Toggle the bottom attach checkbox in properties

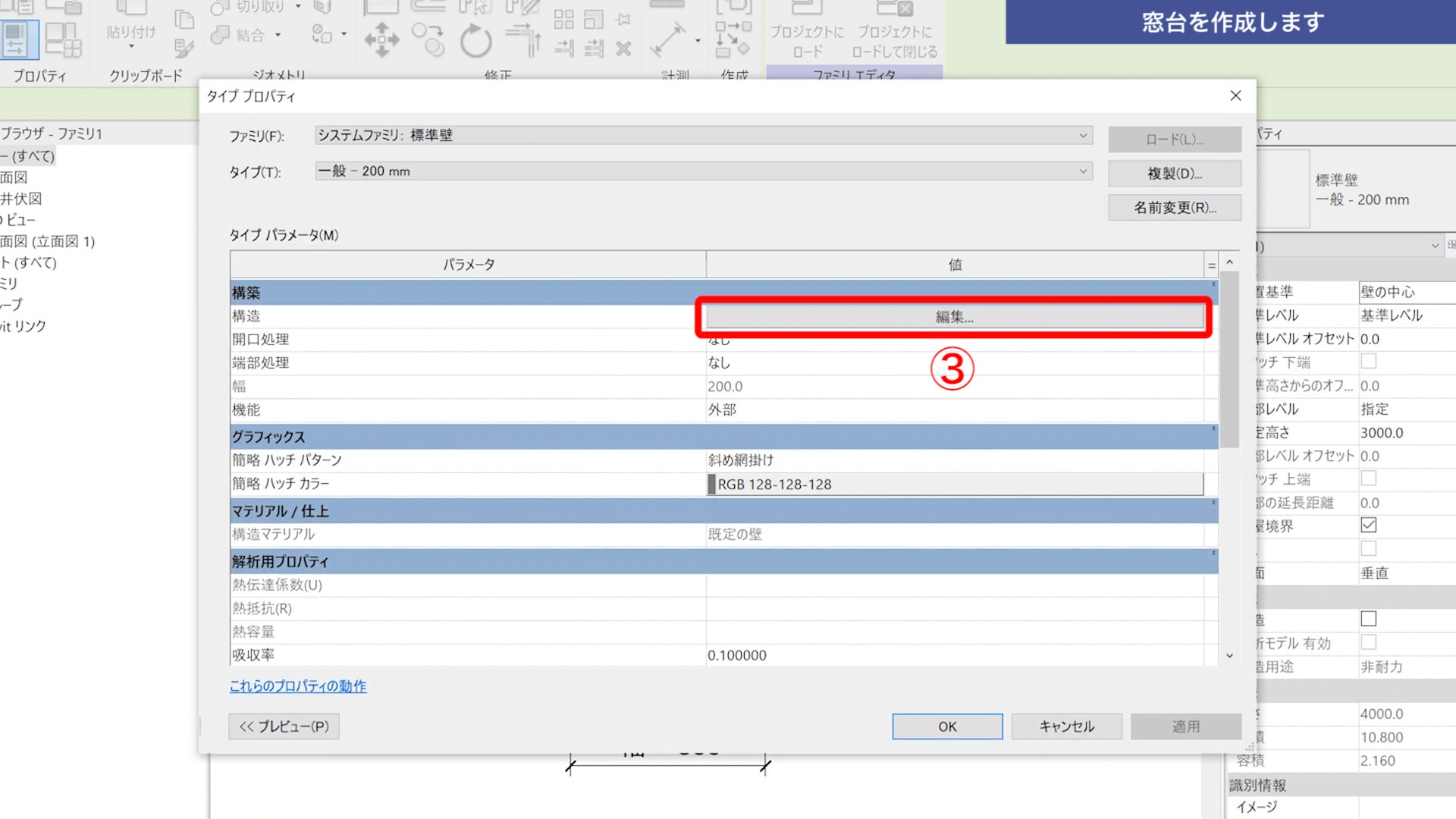point(1368,362)
